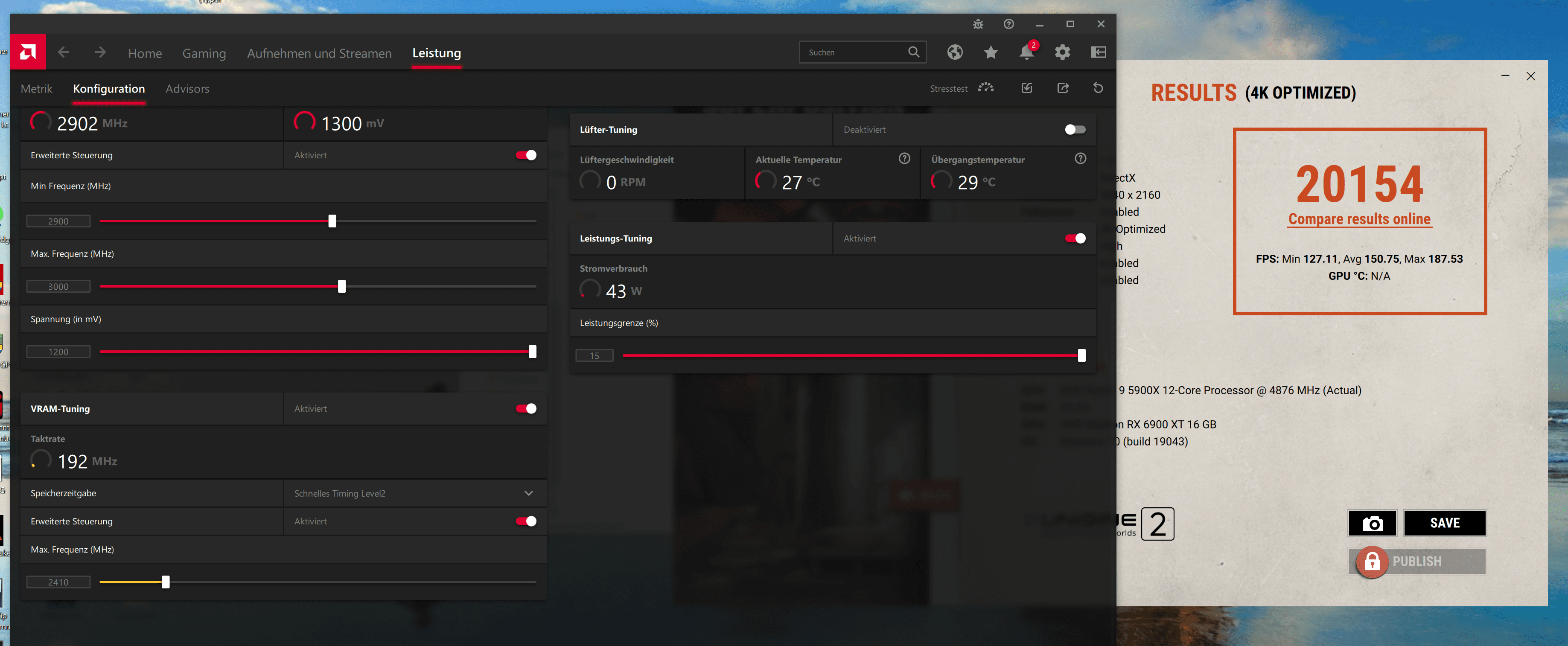The height and width of the screenshot is (646, 1568).
Task: Disable the Leistungs-Tuning toggle
Action: point(1075,239)
